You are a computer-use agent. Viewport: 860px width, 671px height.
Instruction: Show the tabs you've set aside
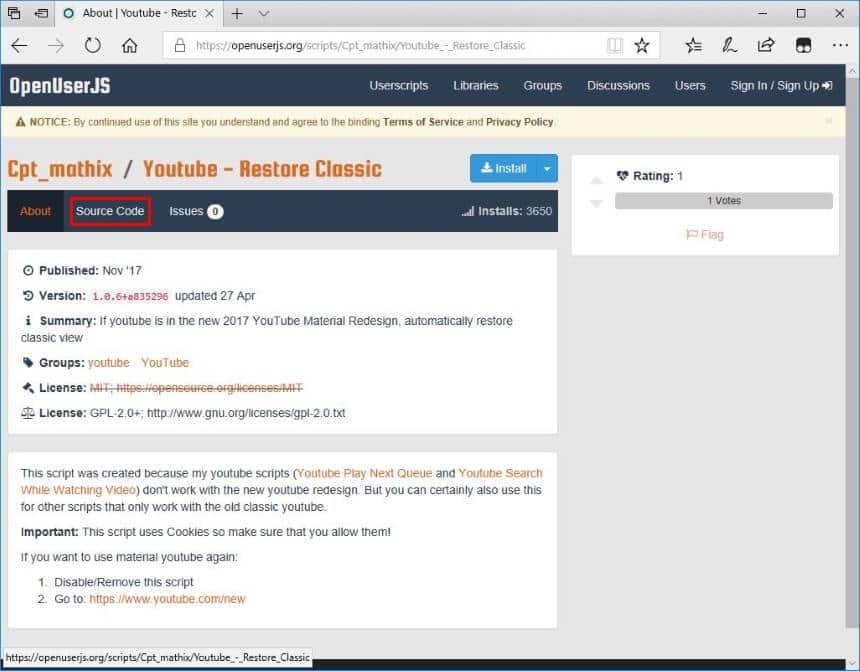click(14, 13)
